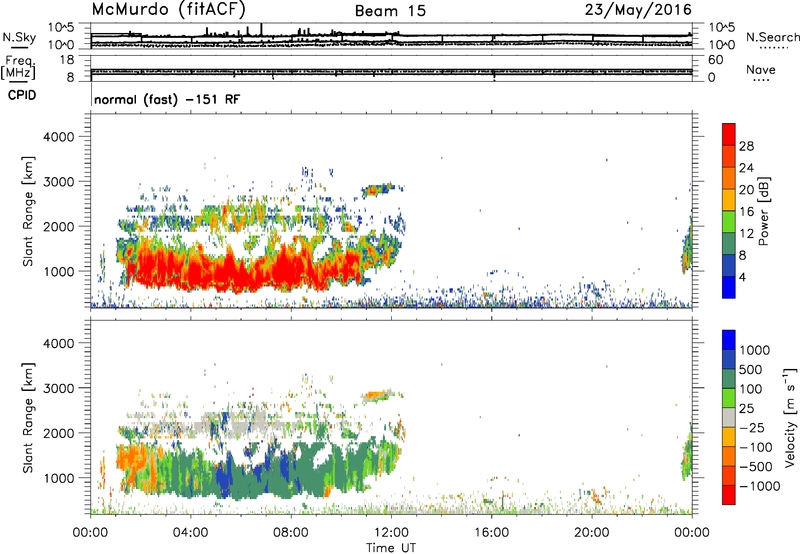800x554 pixels.
Task: Click the Nave legend label
Action: click(761, 69)
